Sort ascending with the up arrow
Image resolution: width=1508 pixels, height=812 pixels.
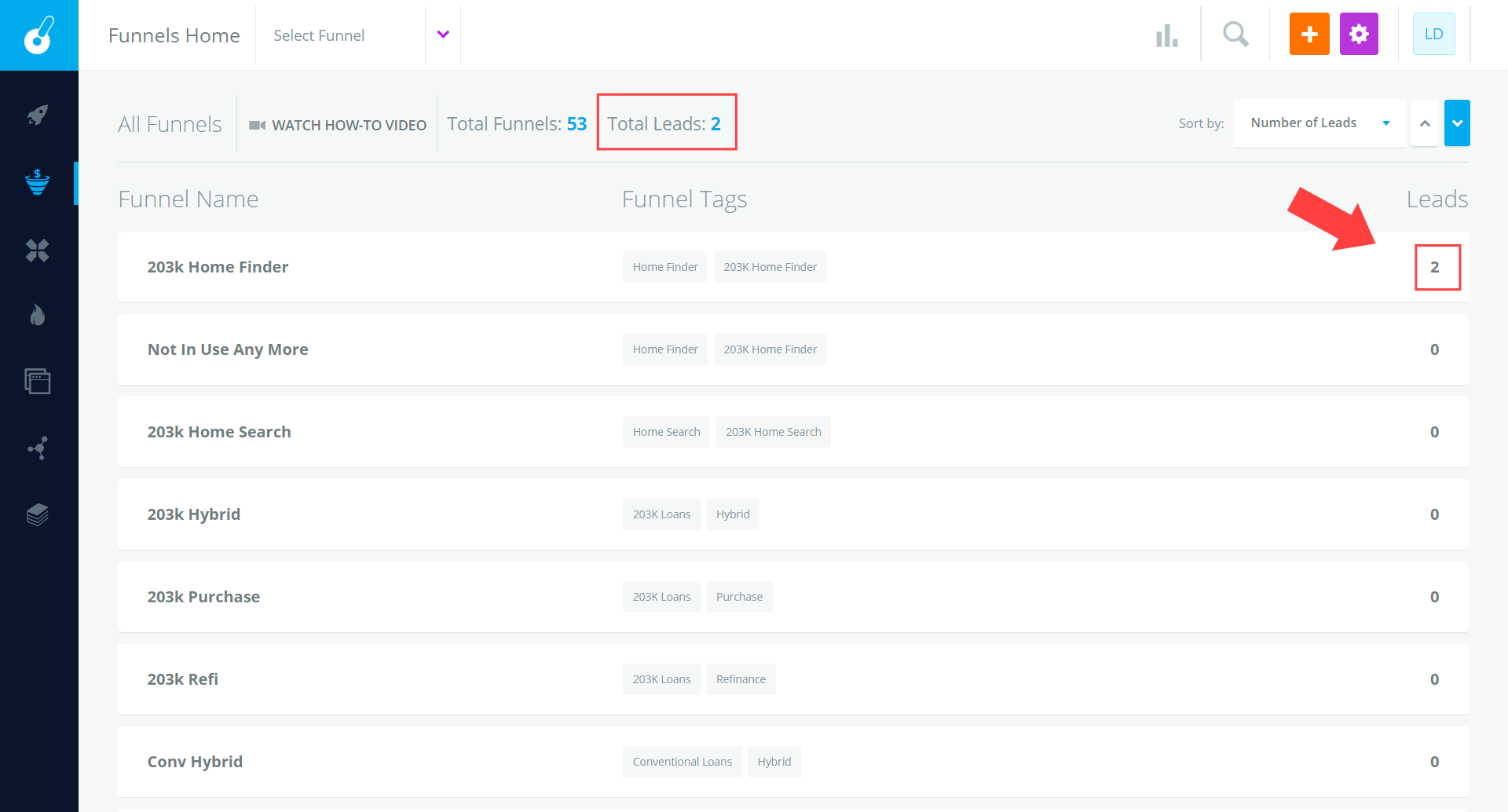click(x=1425, y=123)
